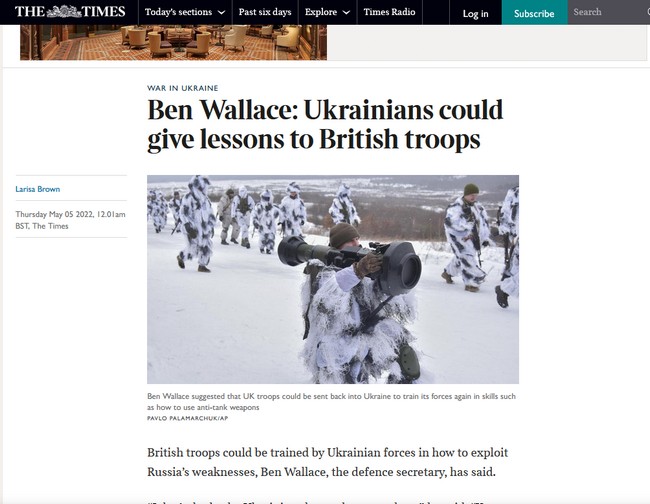Screen dimensions: 650x504
Task: Click the photo caption about UK troops
Action: pos(331,402)
